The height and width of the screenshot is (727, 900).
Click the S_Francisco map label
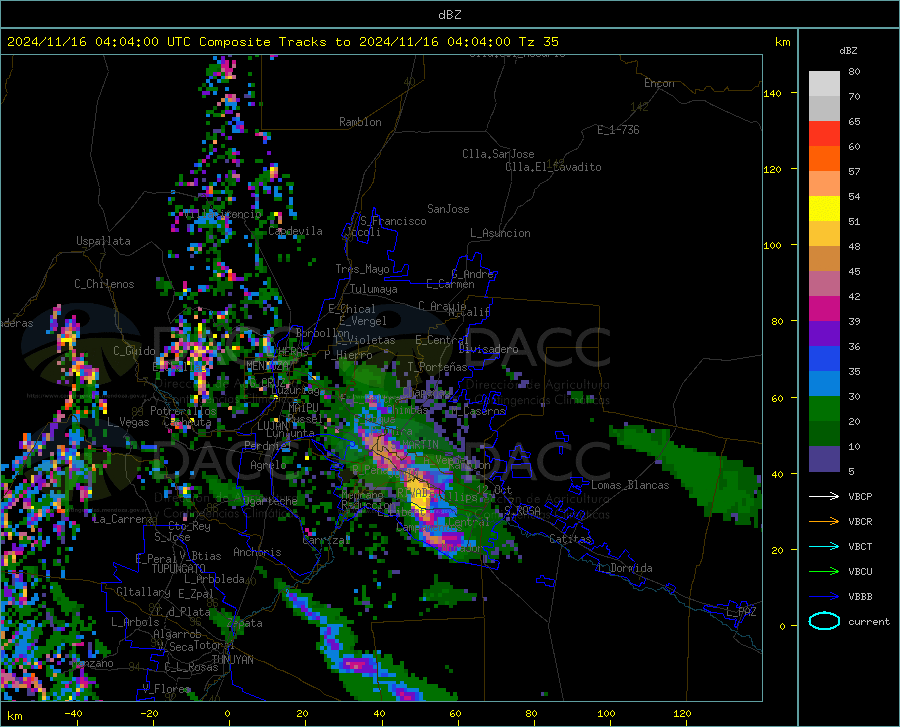(393, 221)
